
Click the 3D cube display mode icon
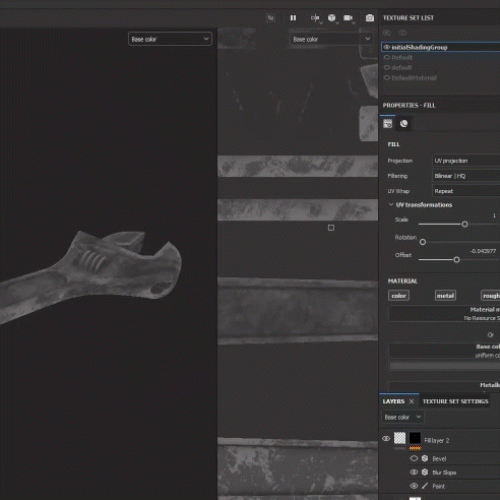tap(332, 18)
